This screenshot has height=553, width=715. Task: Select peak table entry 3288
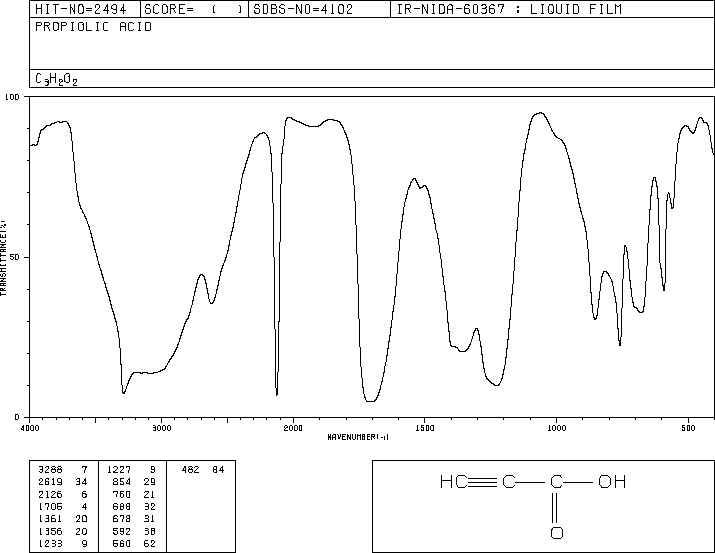(x=63, y=470)
